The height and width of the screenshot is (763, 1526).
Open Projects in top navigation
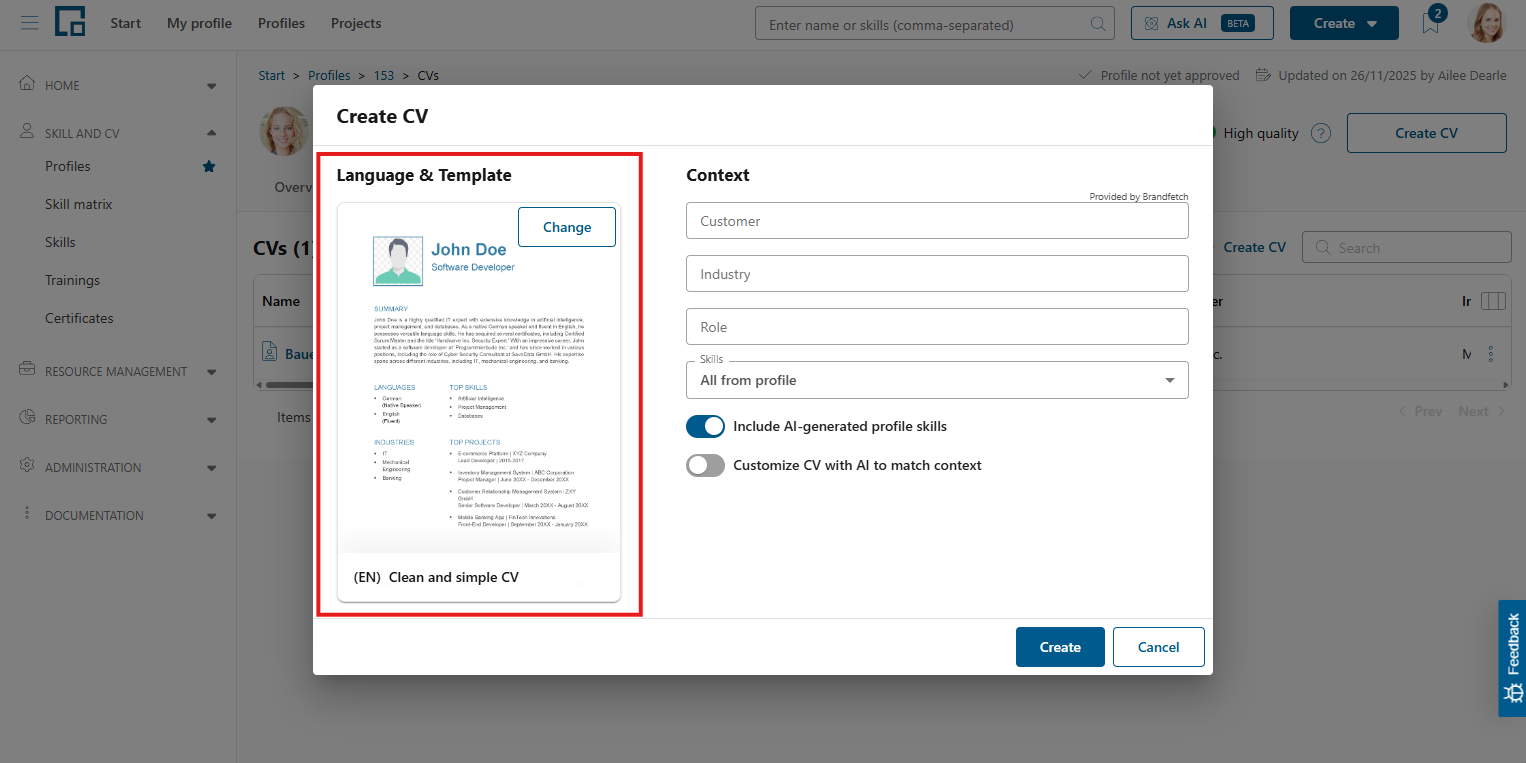pyautogui.click(x=356, y=23)
